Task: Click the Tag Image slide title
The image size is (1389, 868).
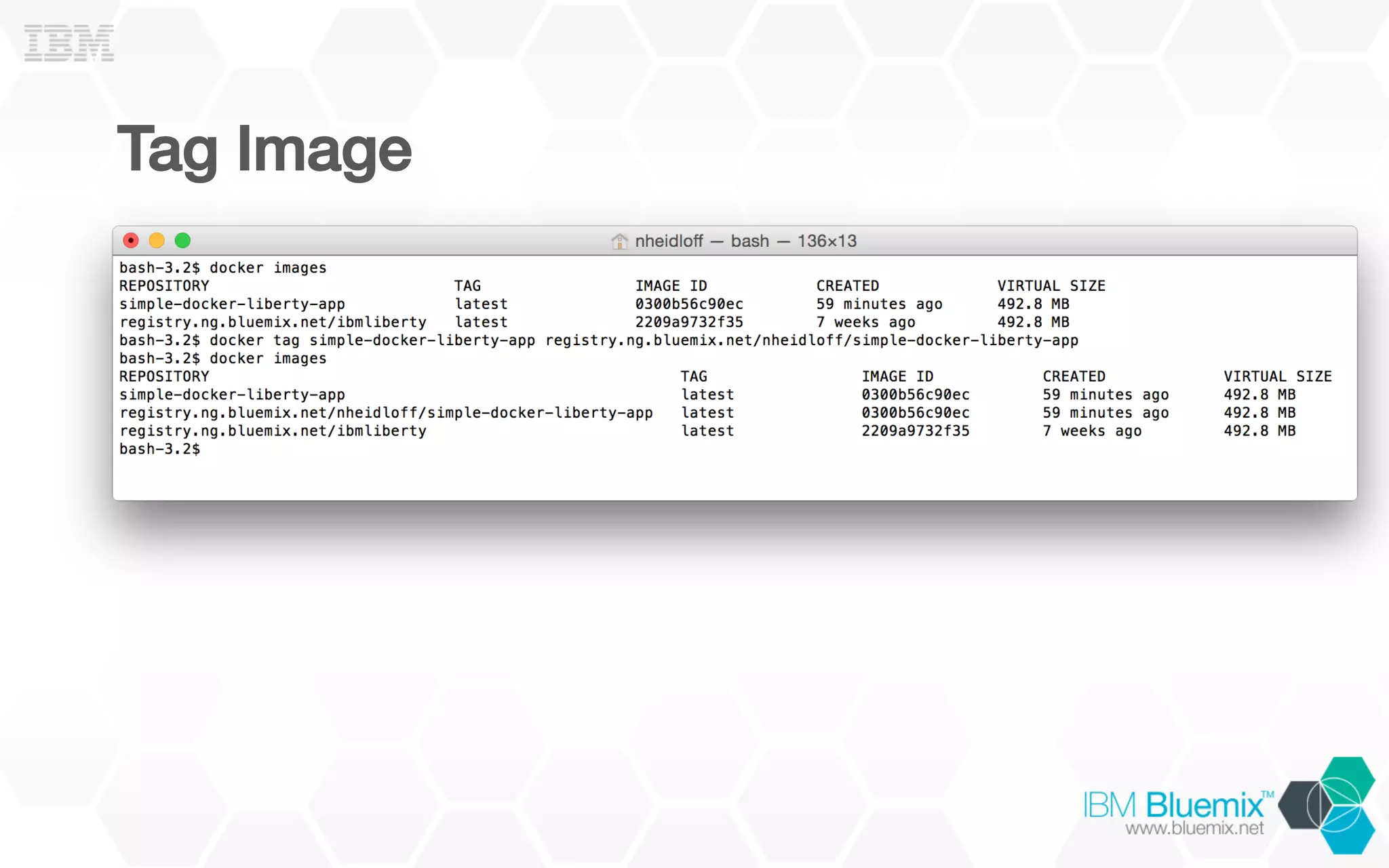Action: pos(265,150)
